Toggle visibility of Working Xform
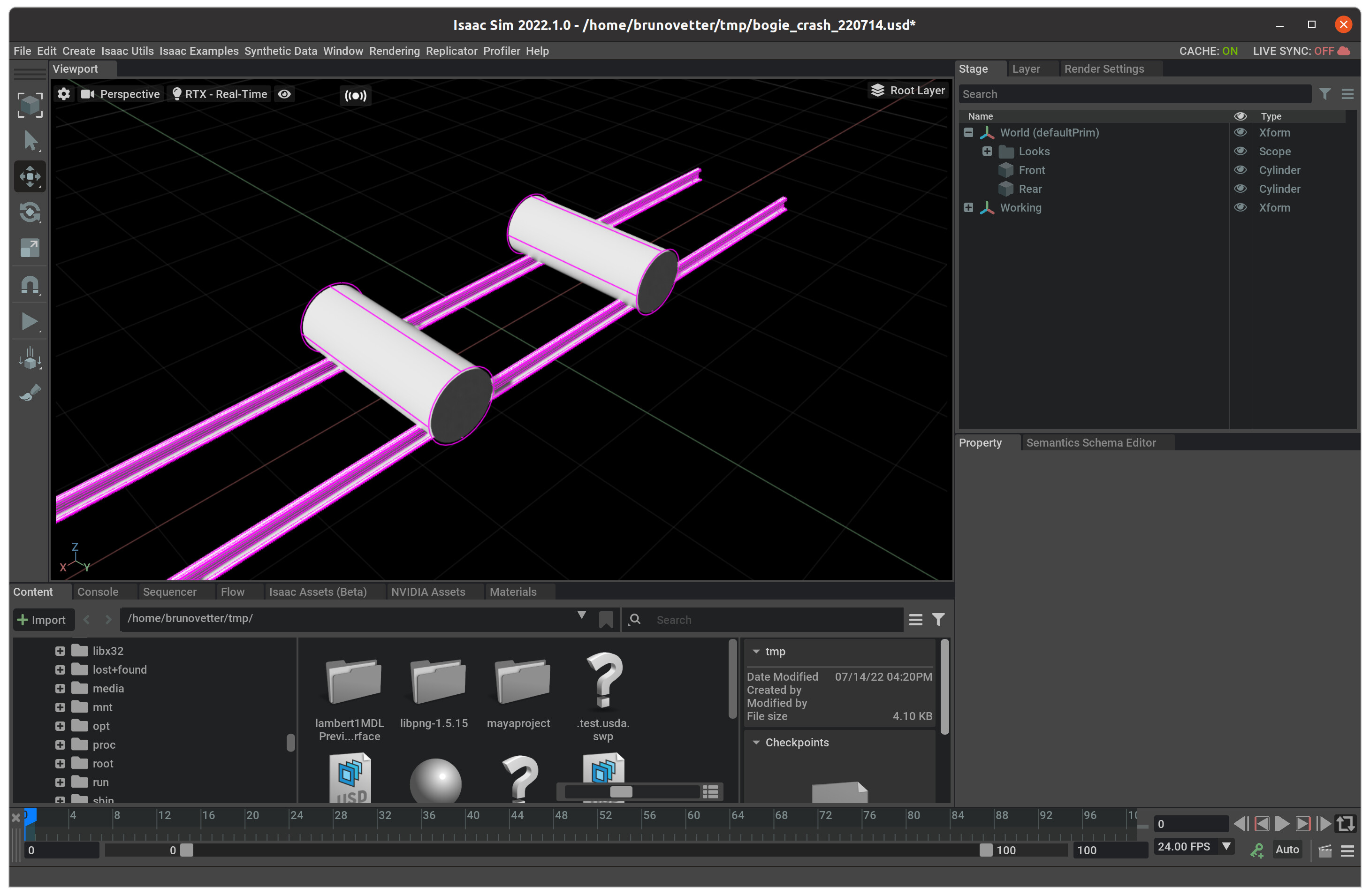 point(1240,208)
